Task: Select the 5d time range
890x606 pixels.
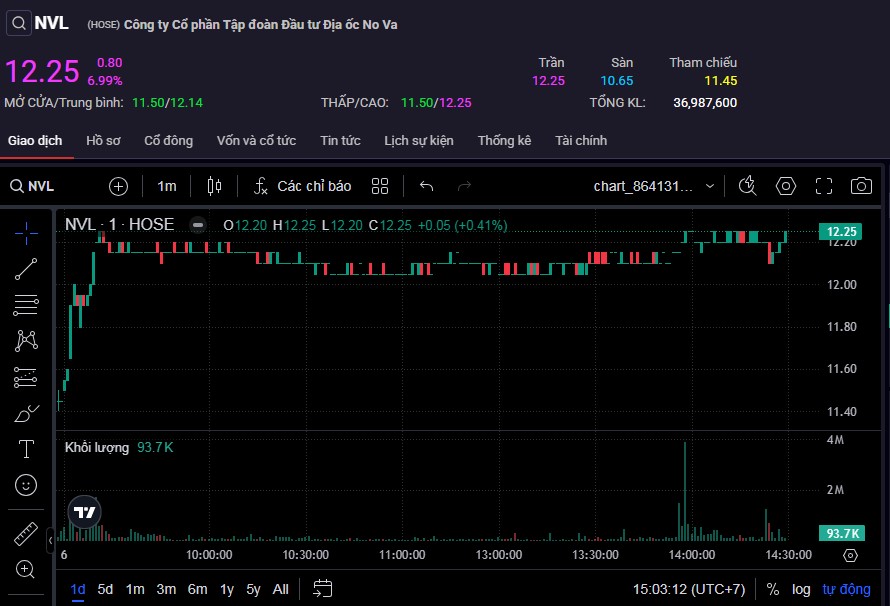Action: [x=105, y=589]
